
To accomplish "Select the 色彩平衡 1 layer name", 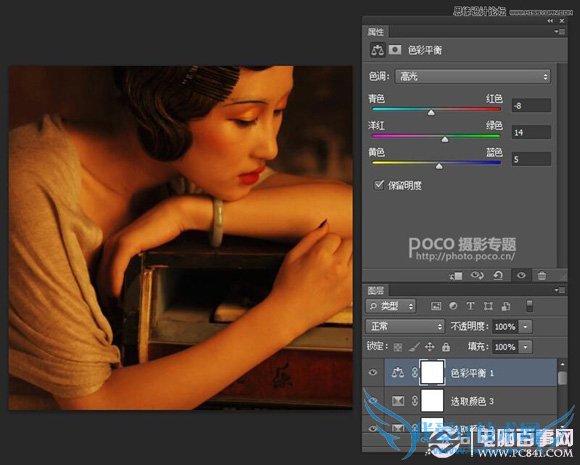I will coord(472,373).
